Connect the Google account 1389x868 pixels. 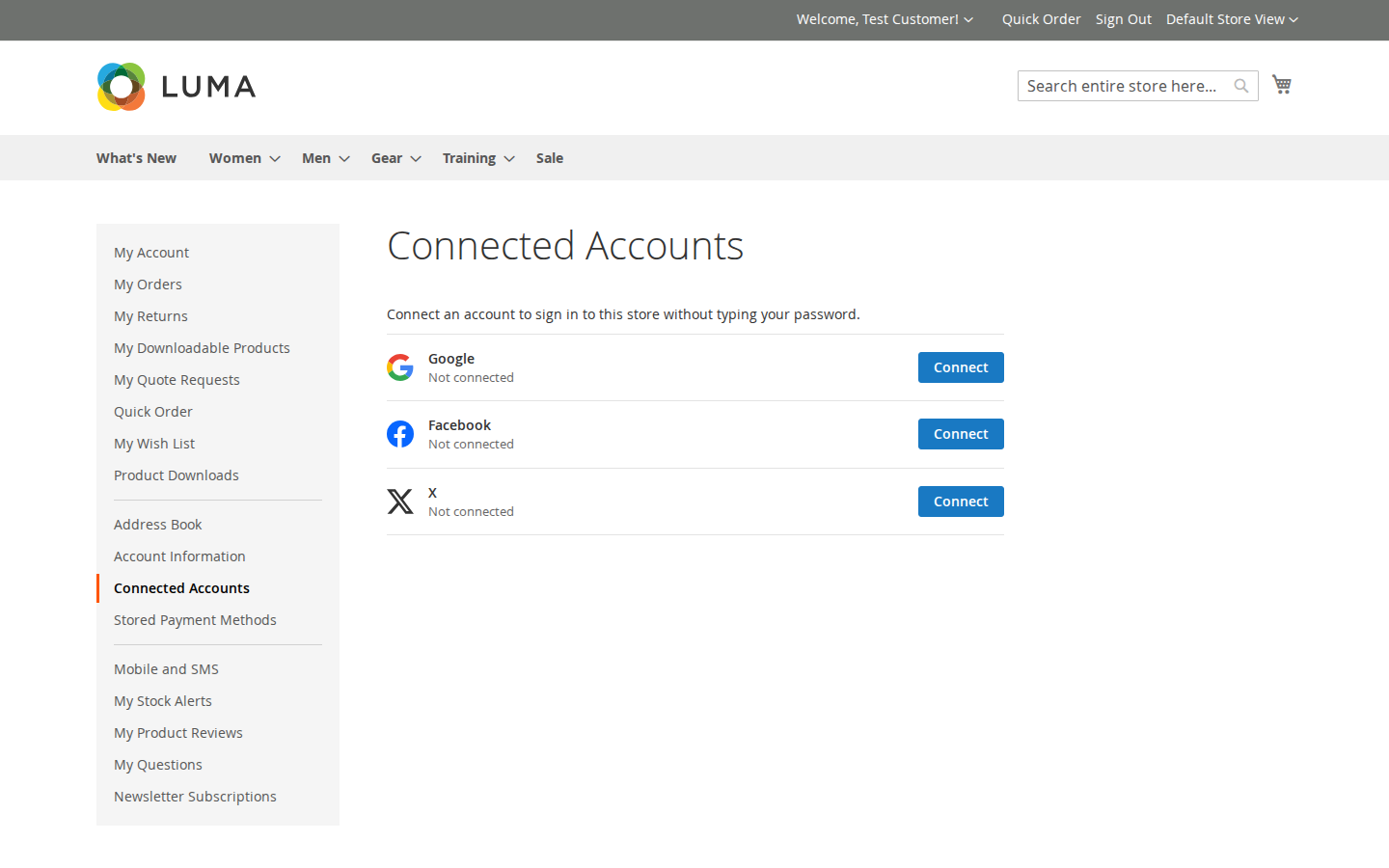961,367
